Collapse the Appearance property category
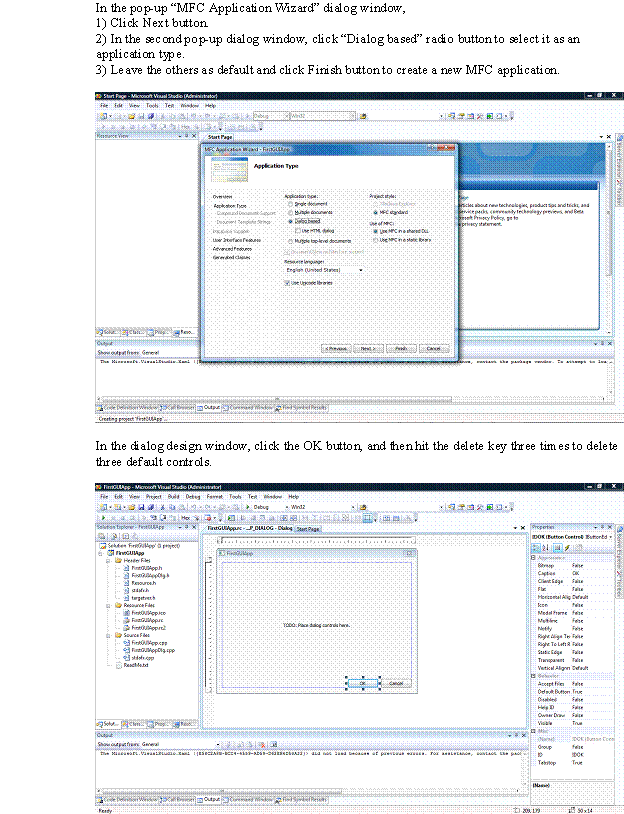The image size is (624, 814). click(533, 558)
